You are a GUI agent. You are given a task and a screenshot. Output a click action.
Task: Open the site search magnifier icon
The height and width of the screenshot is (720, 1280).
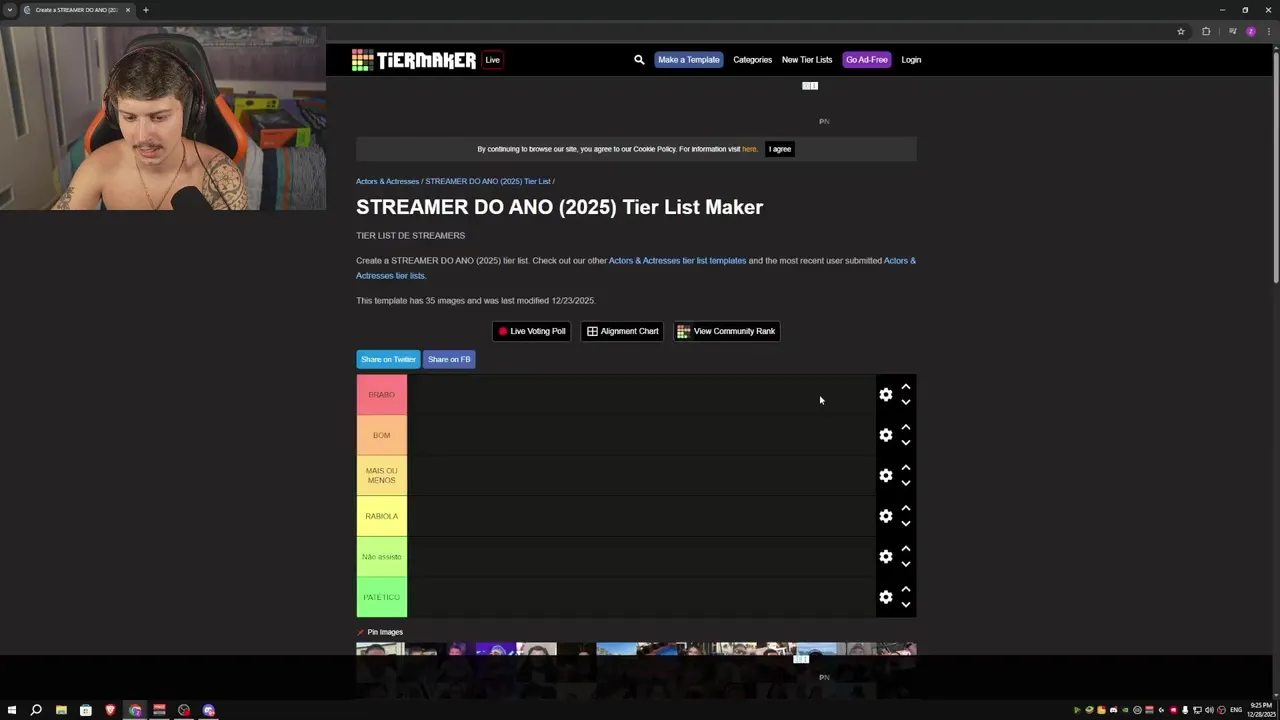click(639, 60)
